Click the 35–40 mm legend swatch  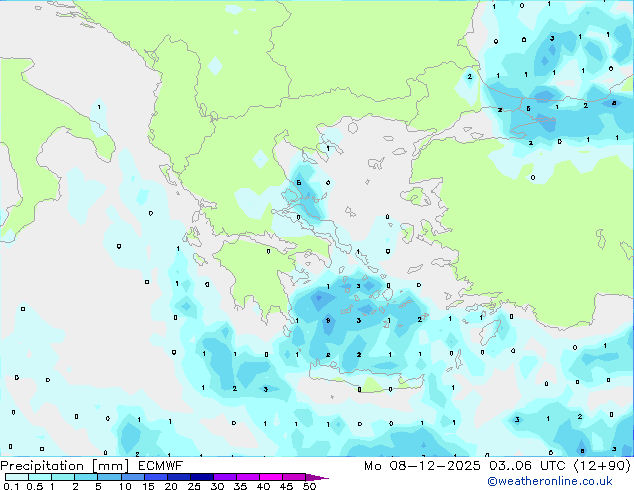coord(248,477)
